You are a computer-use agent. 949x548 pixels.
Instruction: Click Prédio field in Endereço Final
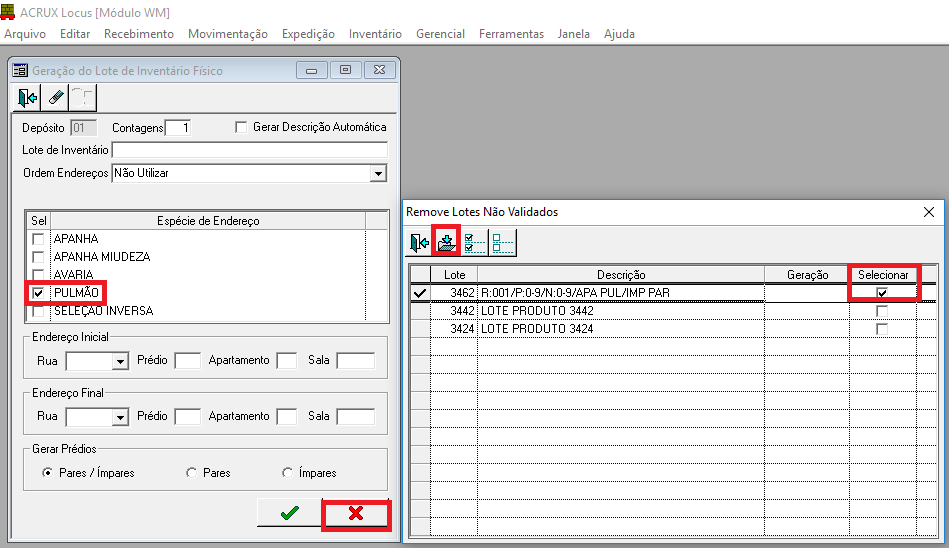click(x=188, y=417)
